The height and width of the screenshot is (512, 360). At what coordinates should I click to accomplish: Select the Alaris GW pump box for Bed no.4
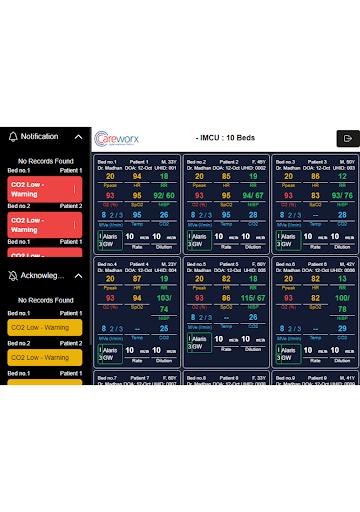click(110, 354)
